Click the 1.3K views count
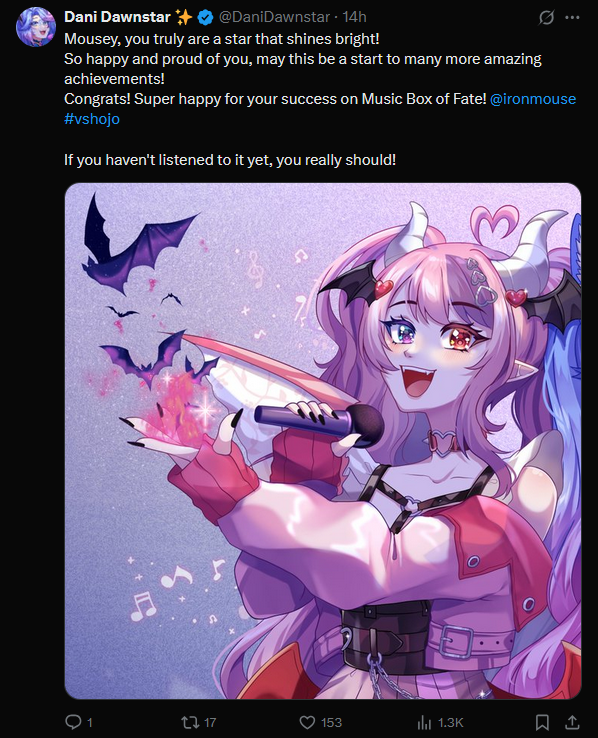 click(x=451, y=722)
